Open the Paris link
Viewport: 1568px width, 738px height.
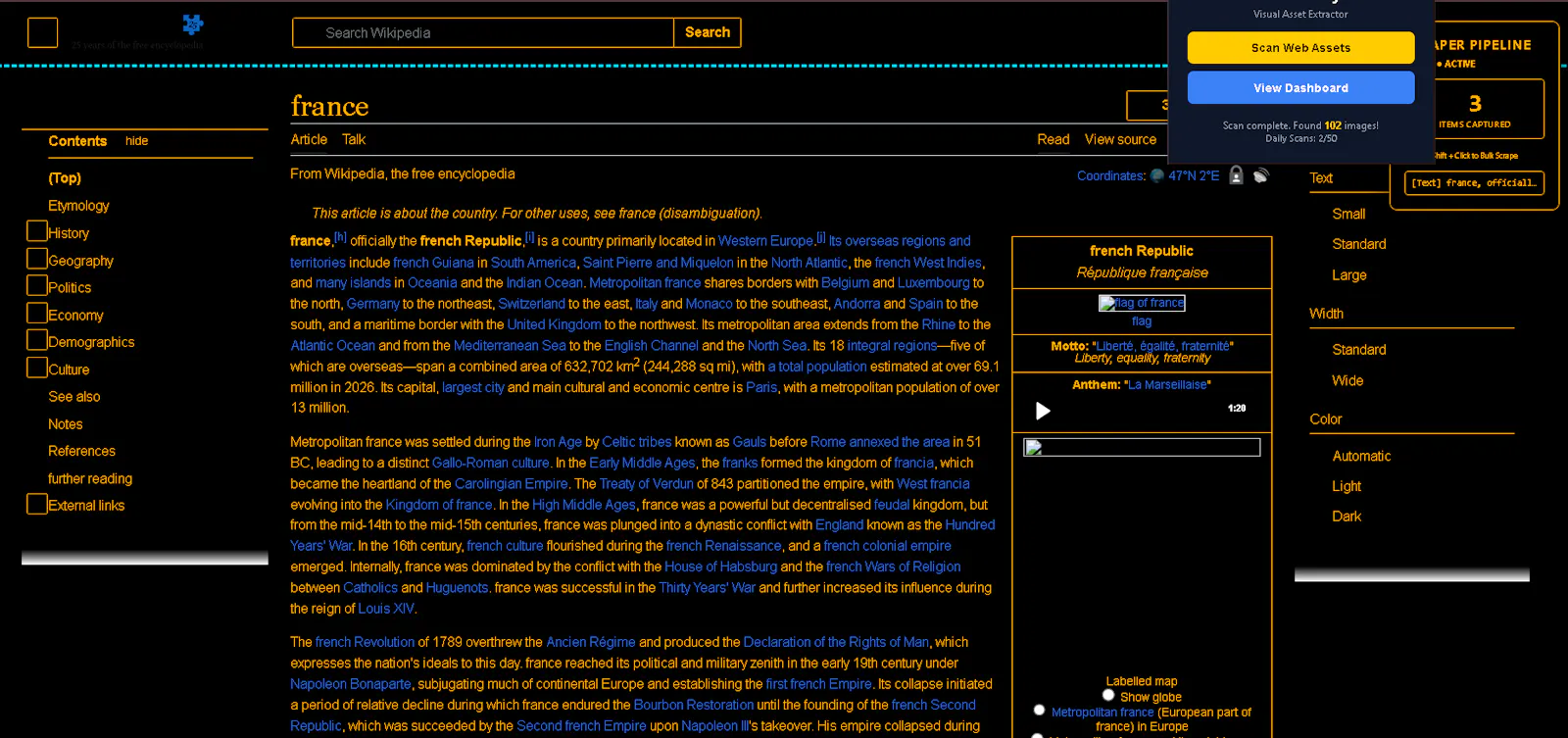[x=761, y=387]
